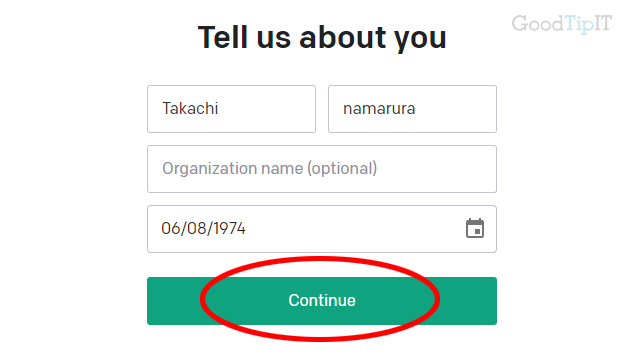Select the year segment 1974 in the date
Viewport: 640px width, 360px height.
tap(229, 228)
